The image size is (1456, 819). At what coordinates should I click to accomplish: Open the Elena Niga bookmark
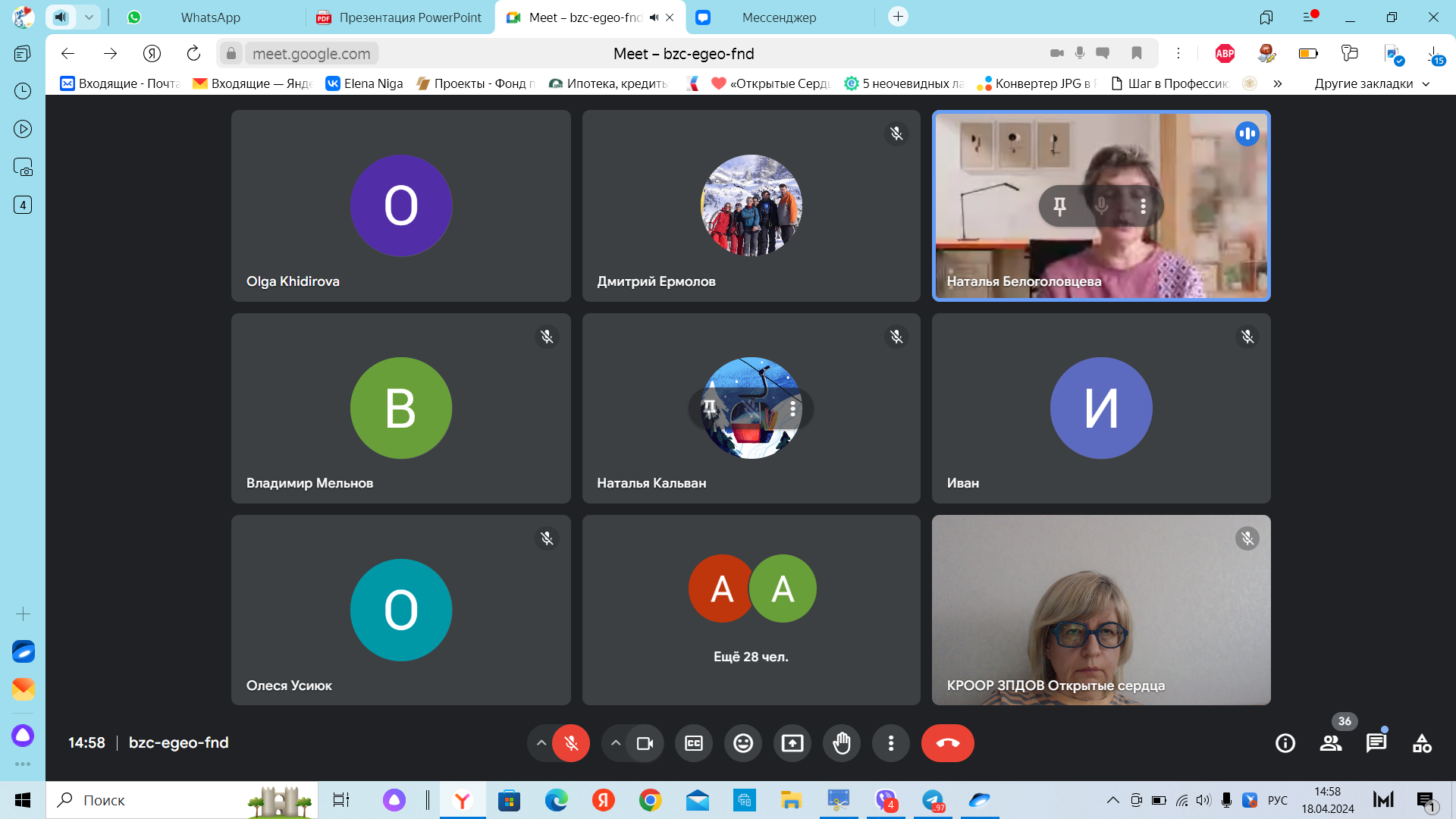(365, 83)
